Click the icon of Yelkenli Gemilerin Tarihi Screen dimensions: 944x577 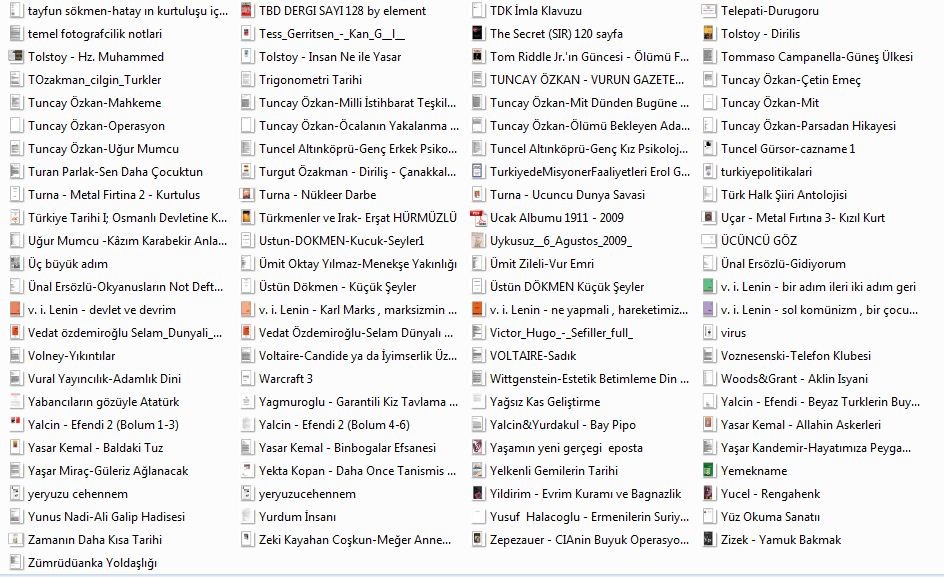tap(478, 470)
